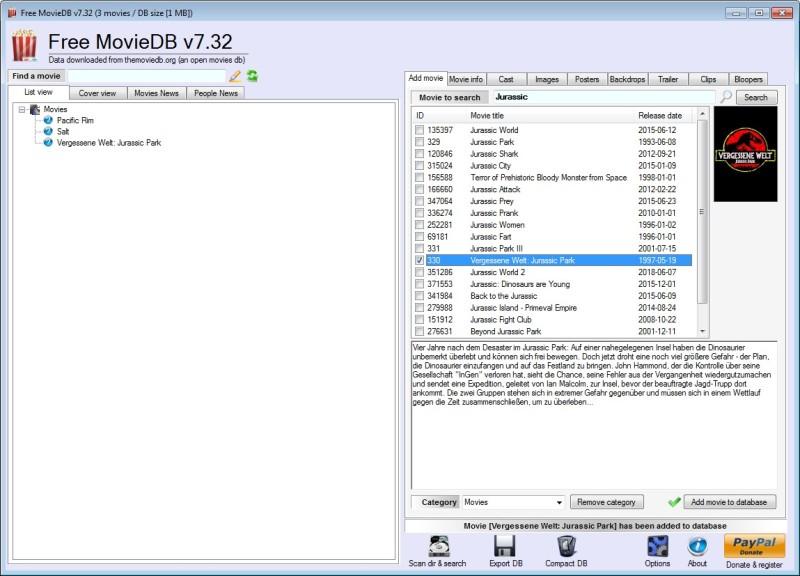
Task: Open the Trailer tab
Action: (x=668, y=79)
